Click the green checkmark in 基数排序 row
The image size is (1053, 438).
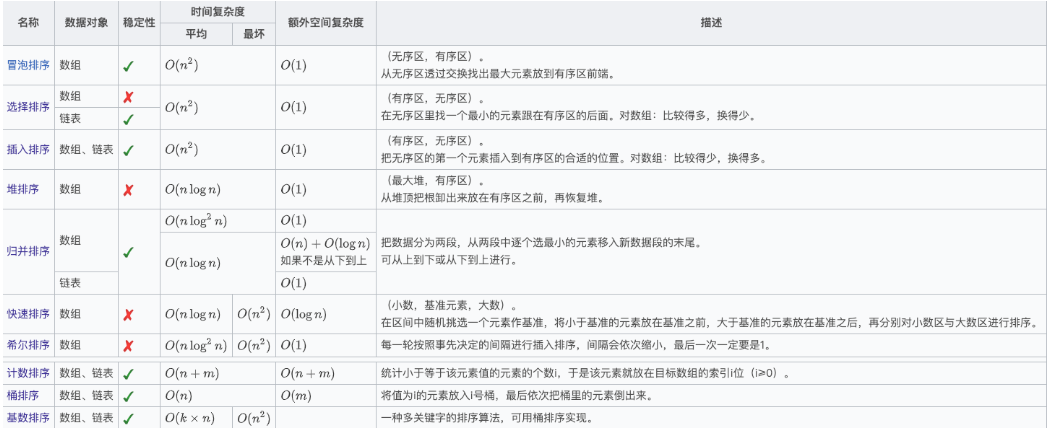tap(128, 419)
